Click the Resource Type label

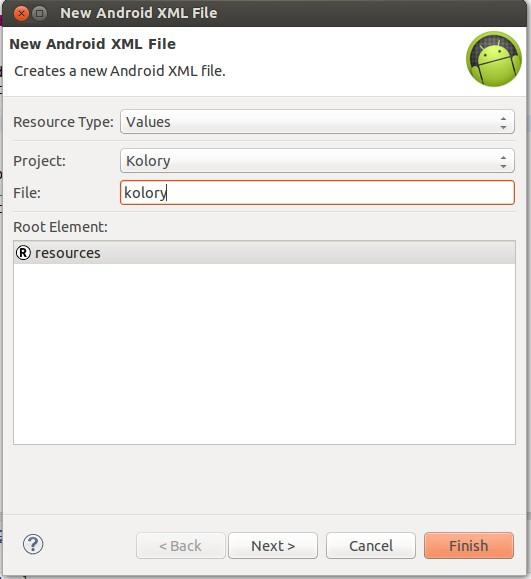click(x=64, y=122)
